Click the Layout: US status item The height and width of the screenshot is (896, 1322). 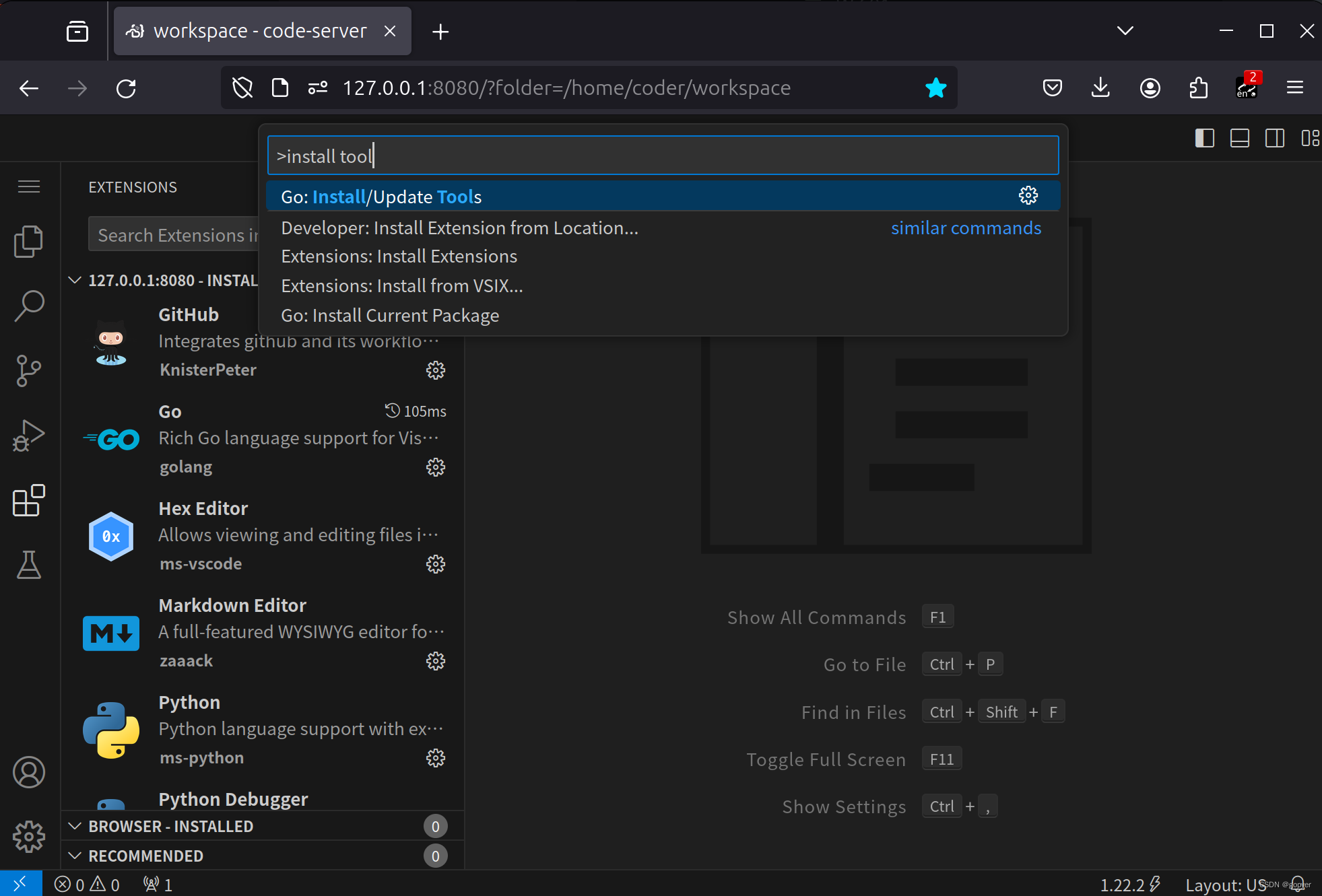(1226, 885)
